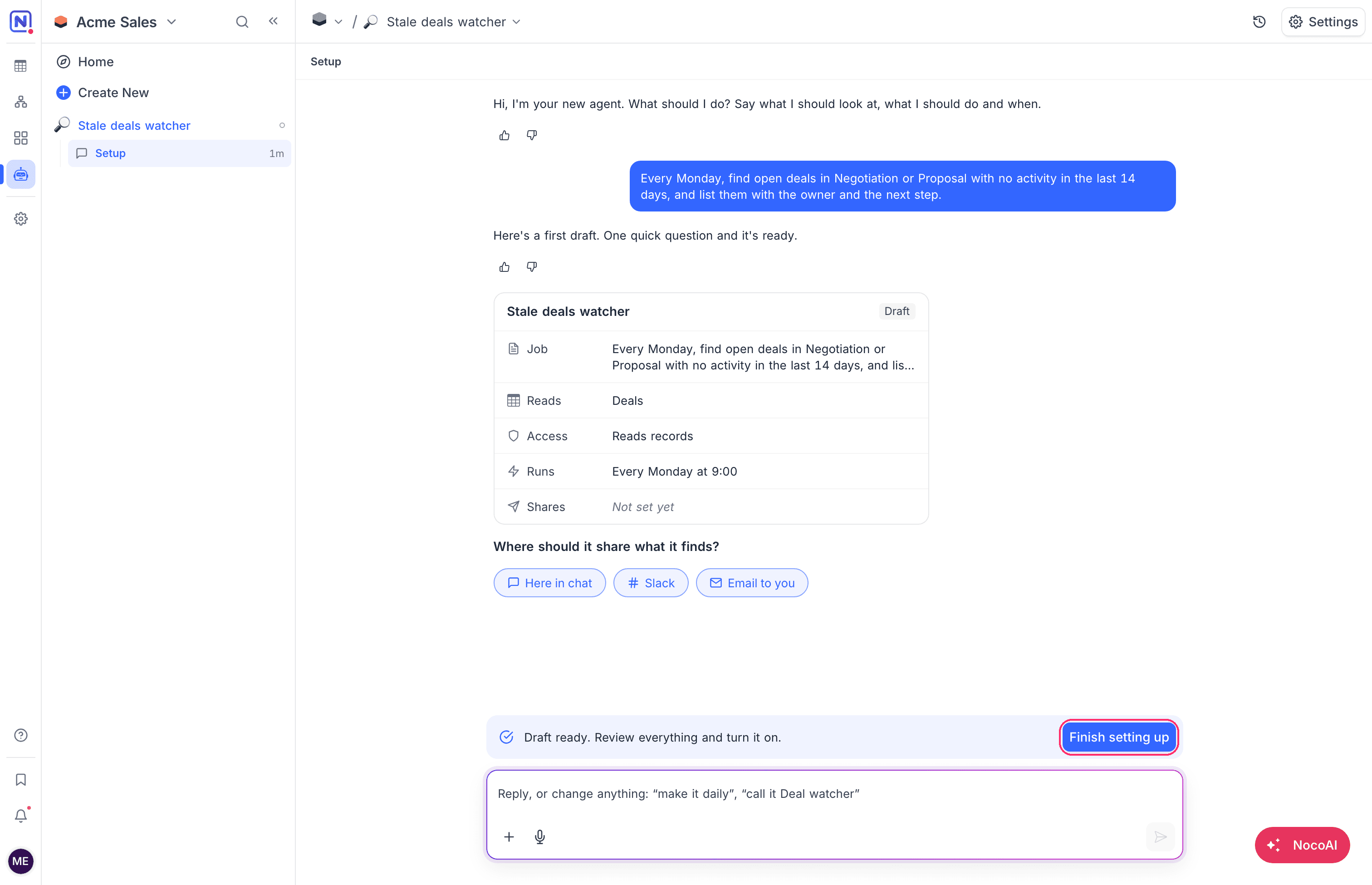Open the base cube breadcrumb dropdown

pos(327,21)
